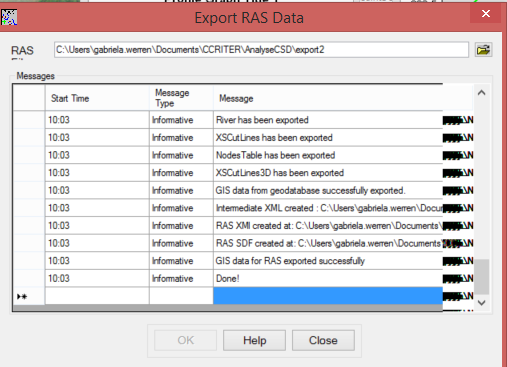This screenshot has height=367, width=507.
Task: Select the 'Done!' message cell
Action: pos(328,279)
